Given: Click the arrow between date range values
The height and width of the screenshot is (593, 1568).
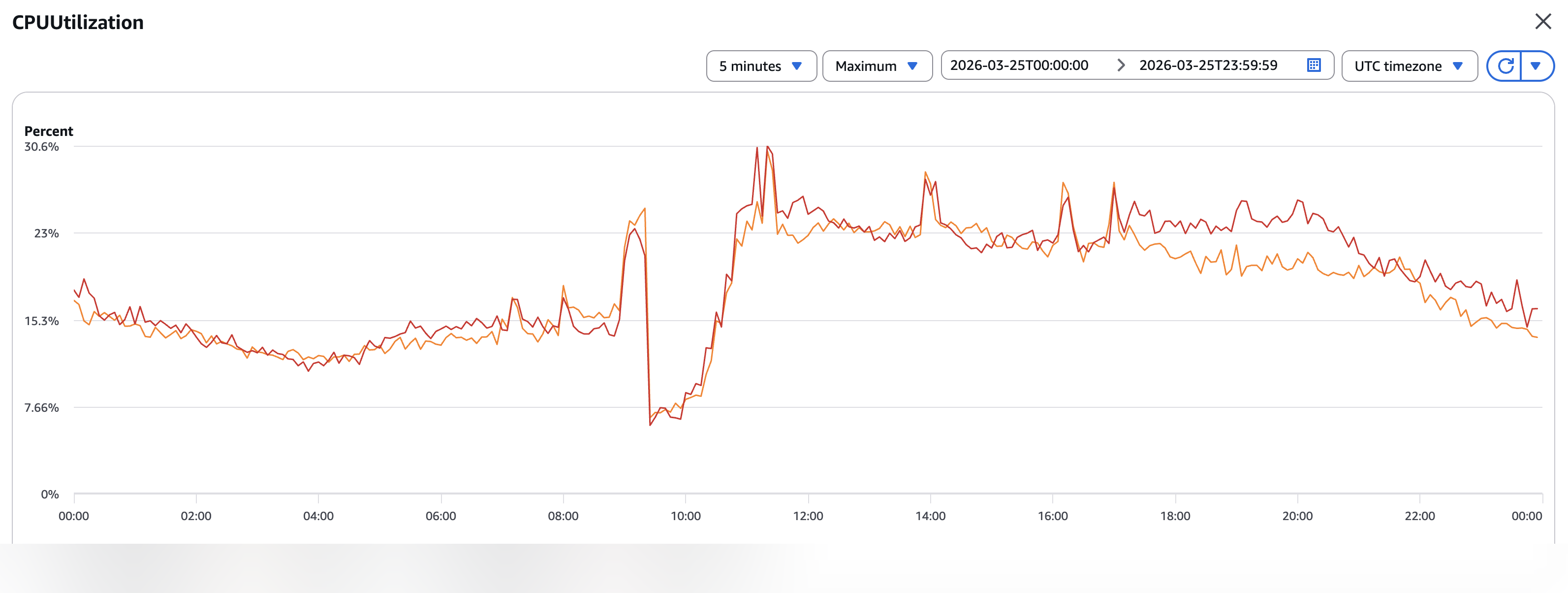Looking at the screenshot, I should pyautogui.click(x=1120, y=65).
